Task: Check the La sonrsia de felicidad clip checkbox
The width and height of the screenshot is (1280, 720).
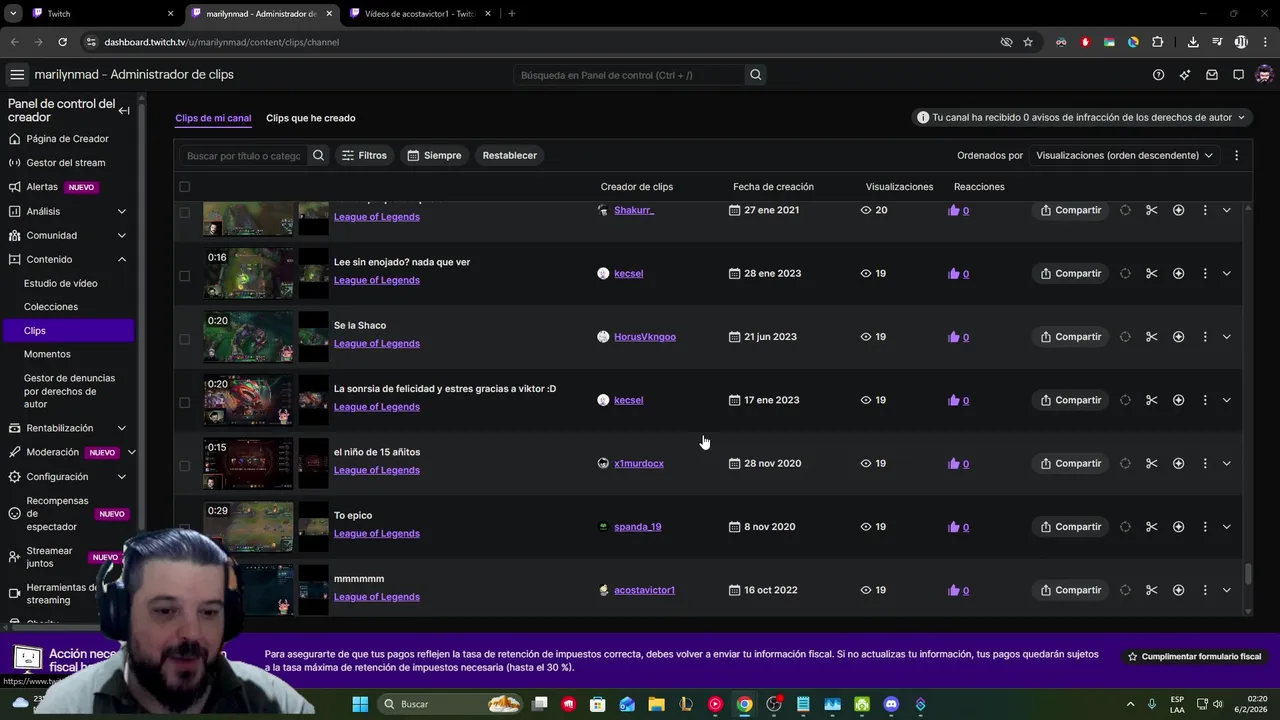Action: coord(184,402)
